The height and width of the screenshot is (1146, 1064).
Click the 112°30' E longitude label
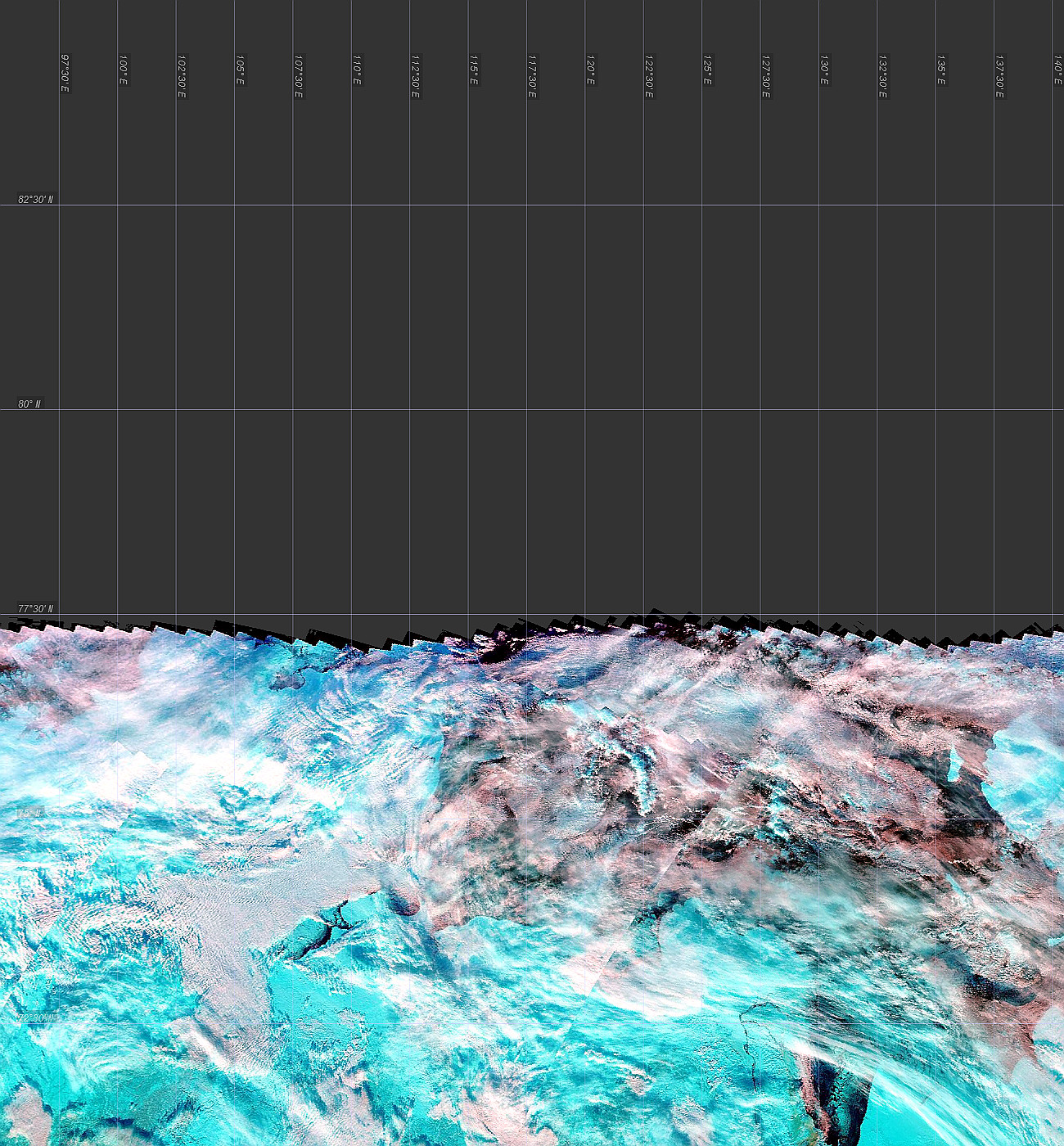tap(416, 77)
